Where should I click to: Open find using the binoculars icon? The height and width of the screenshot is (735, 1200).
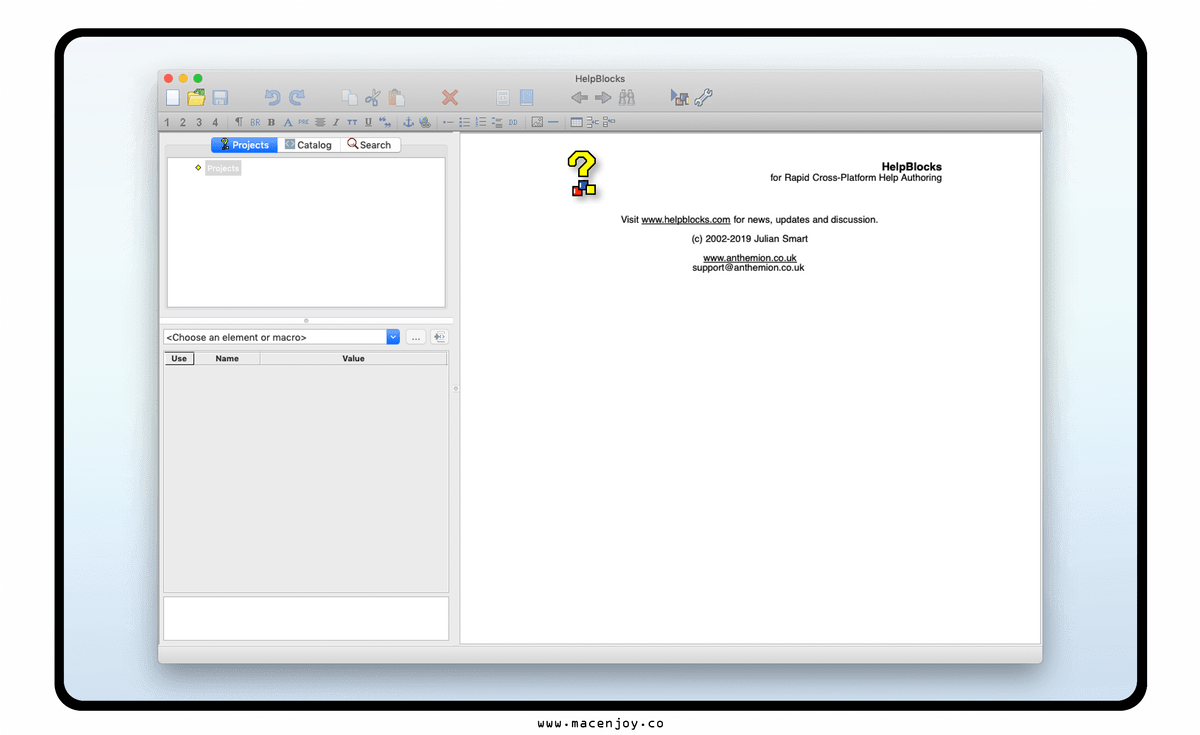tap(627, 98)
